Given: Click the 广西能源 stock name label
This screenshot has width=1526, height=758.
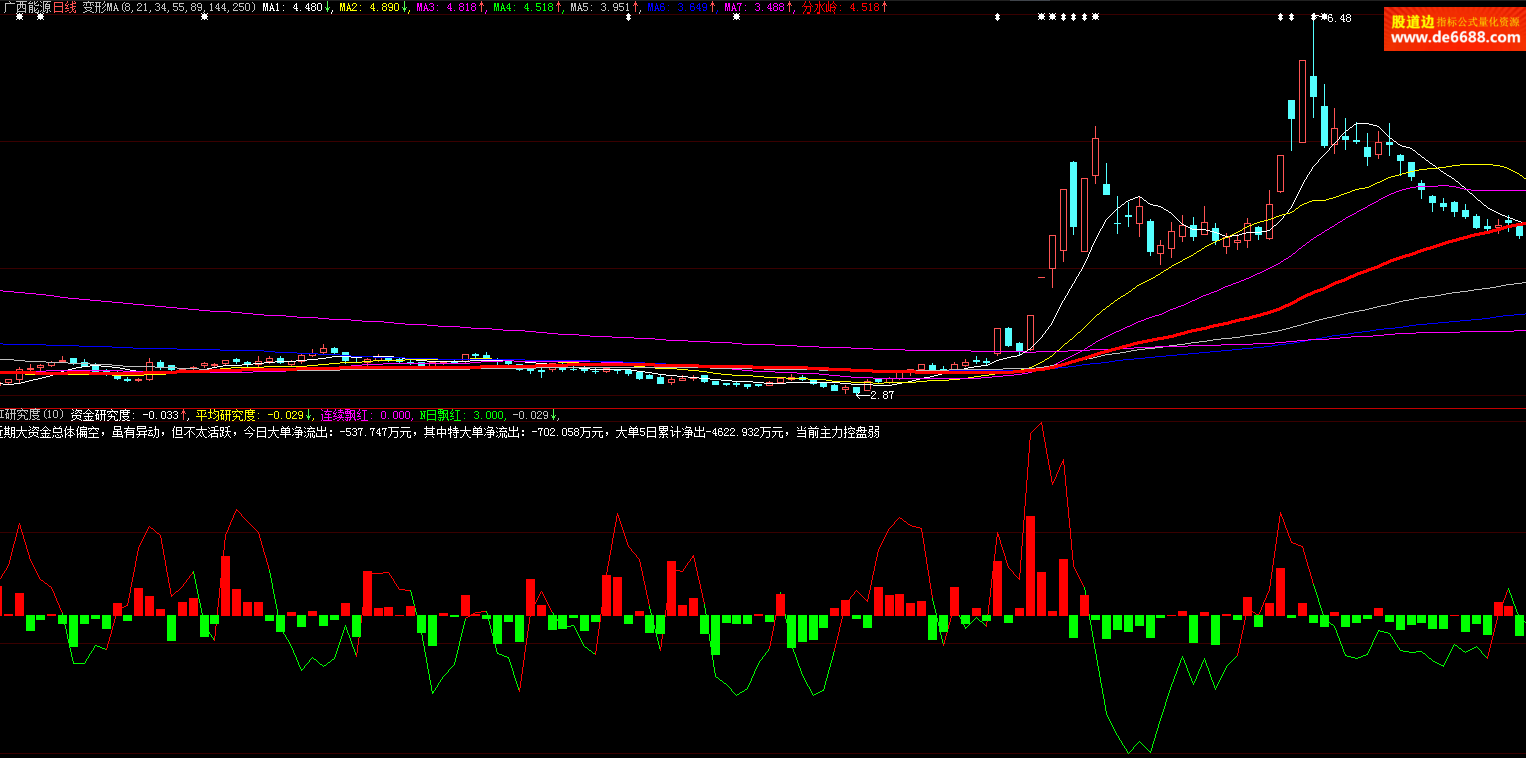Looking at the screenshot, I should [x=27, y=7].
